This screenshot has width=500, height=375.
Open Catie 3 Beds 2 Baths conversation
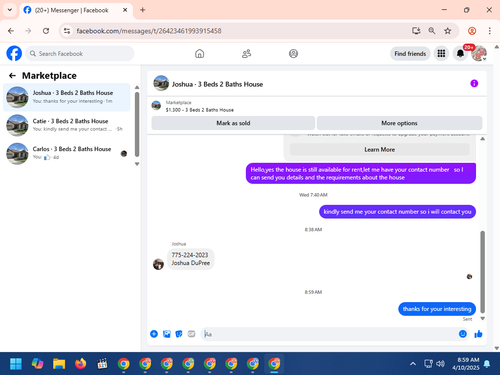tap(67, 125)
